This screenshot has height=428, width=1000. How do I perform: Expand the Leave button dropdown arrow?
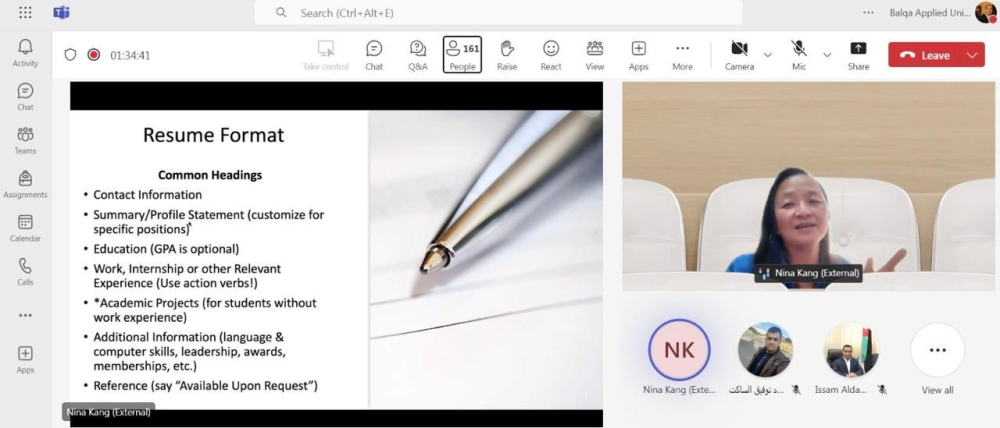[x=972, y=56]
